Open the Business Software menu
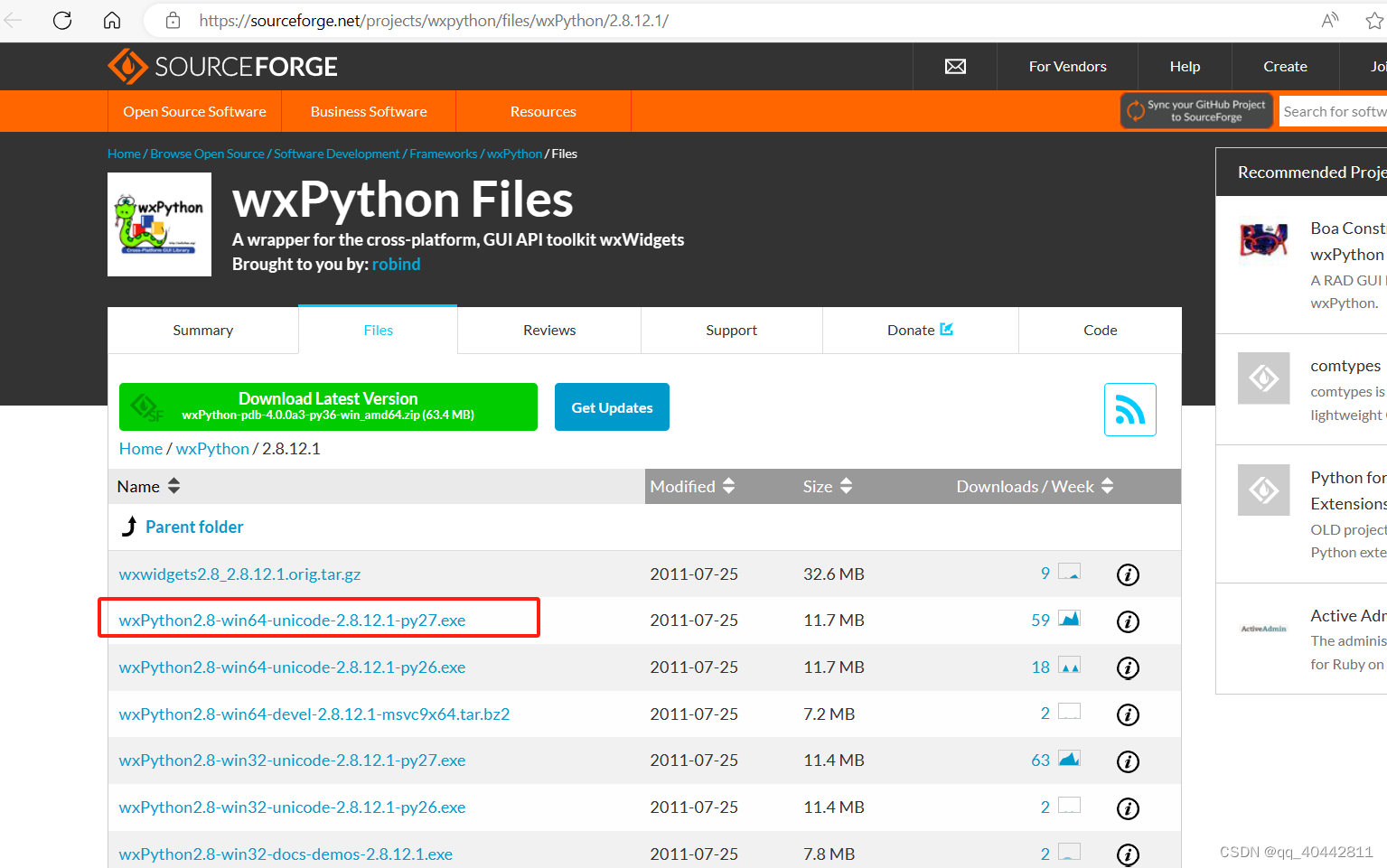 pos(369,111)
